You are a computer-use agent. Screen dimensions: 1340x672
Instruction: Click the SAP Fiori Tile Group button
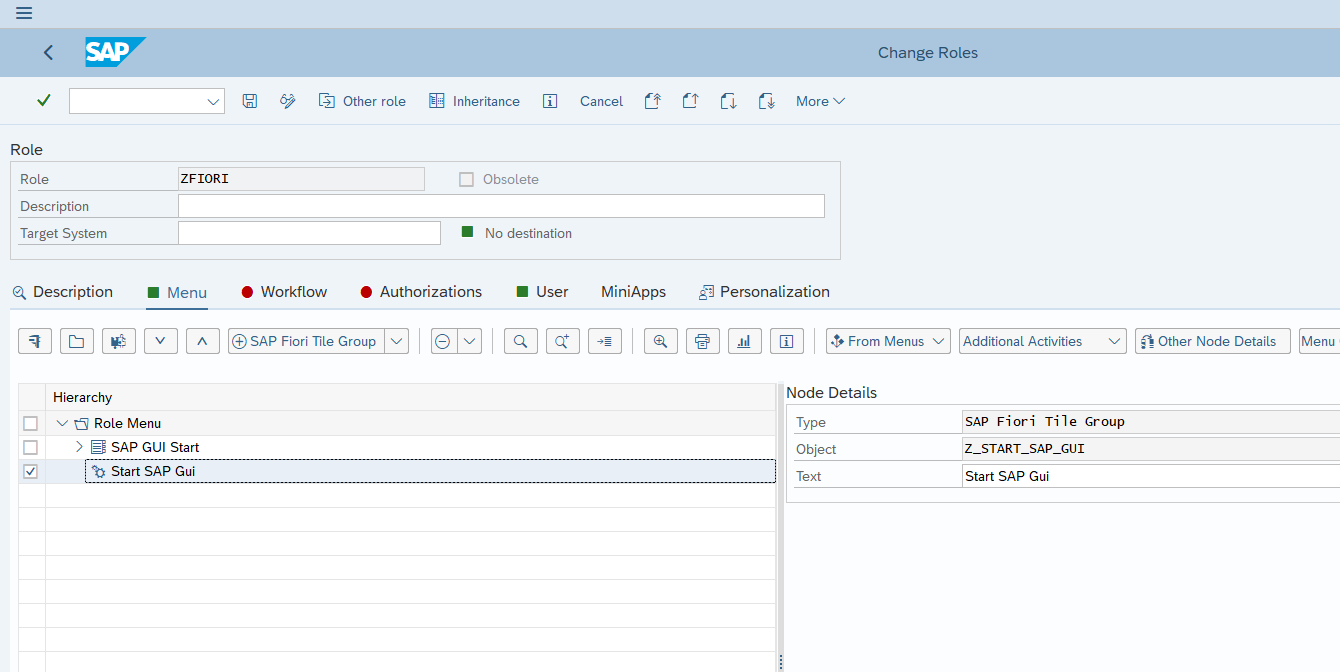coord(306,341)
